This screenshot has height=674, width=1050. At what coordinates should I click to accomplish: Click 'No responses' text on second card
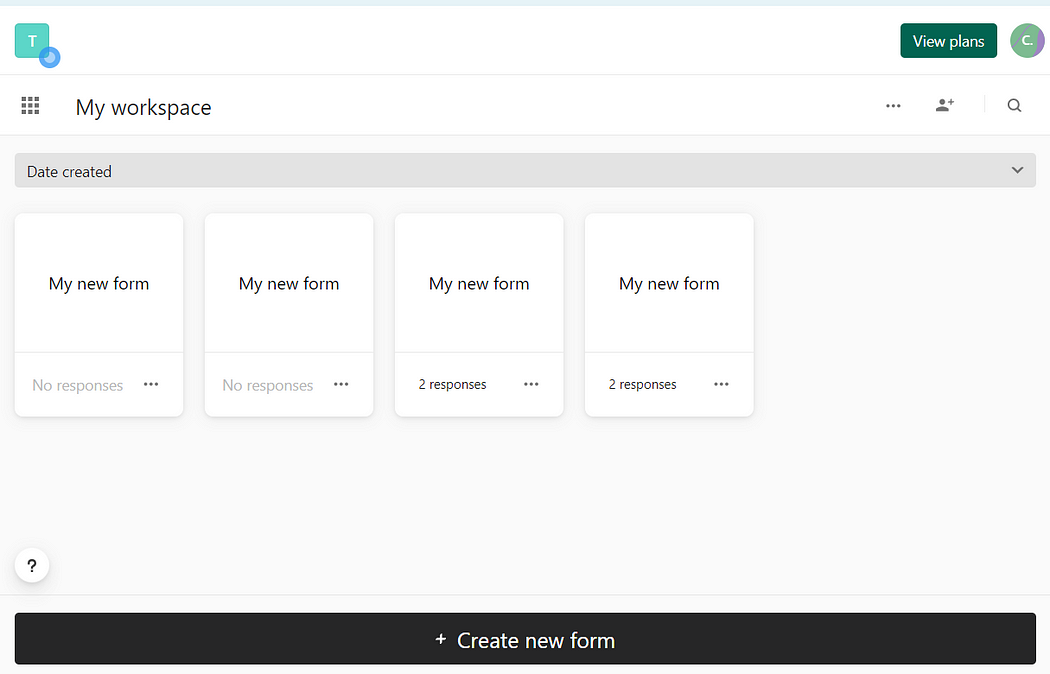point(268,386)
